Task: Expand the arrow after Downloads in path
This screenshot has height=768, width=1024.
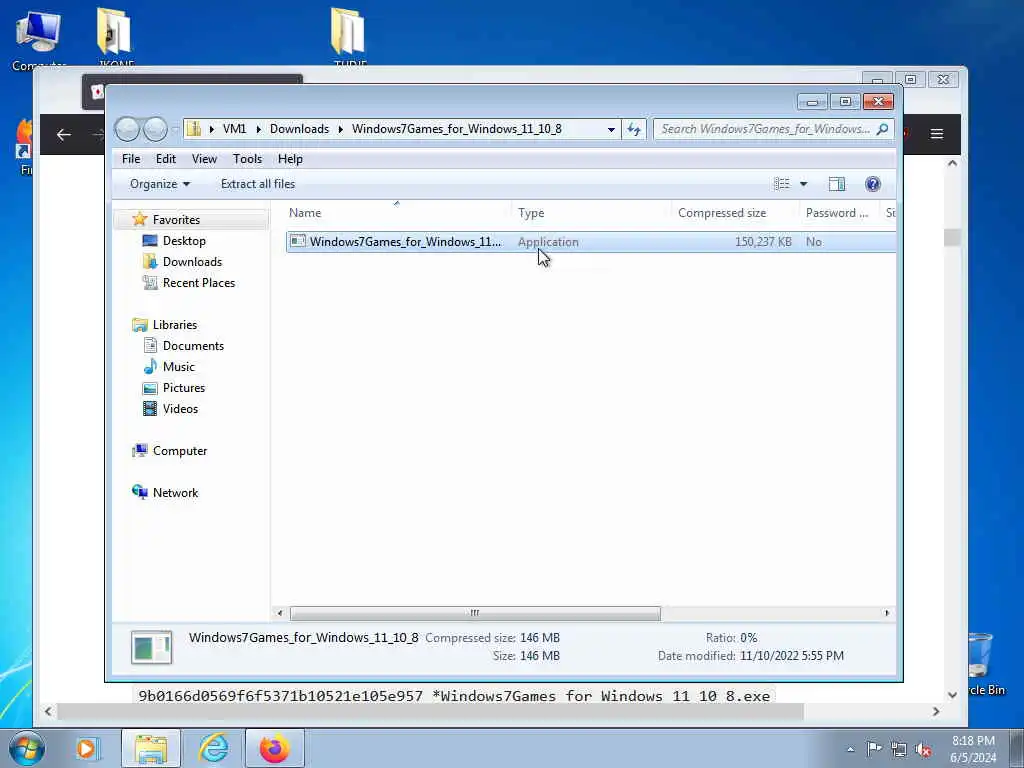Action: (340, 129)
